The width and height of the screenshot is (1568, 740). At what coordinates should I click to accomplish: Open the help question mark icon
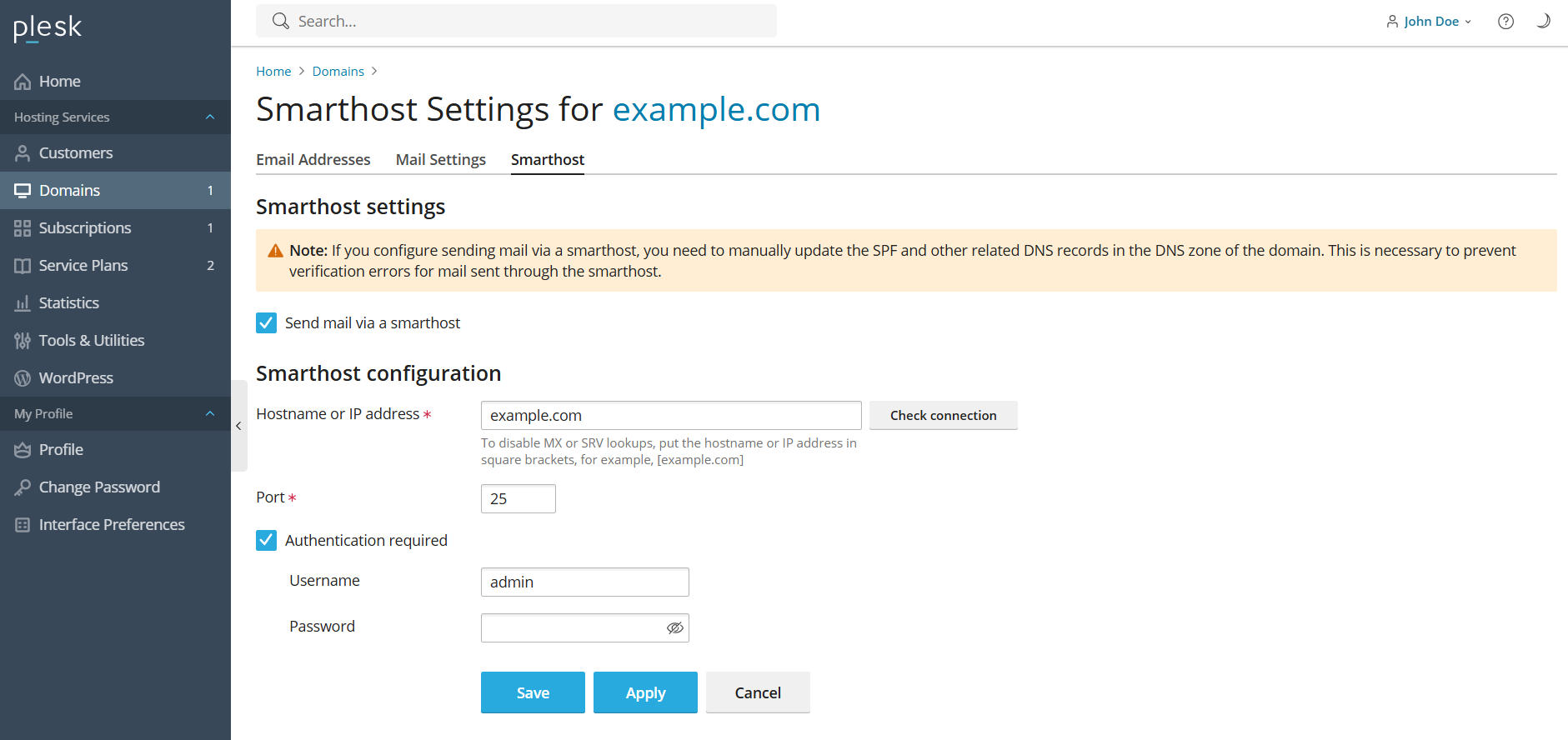click(x=1505, y=22)
